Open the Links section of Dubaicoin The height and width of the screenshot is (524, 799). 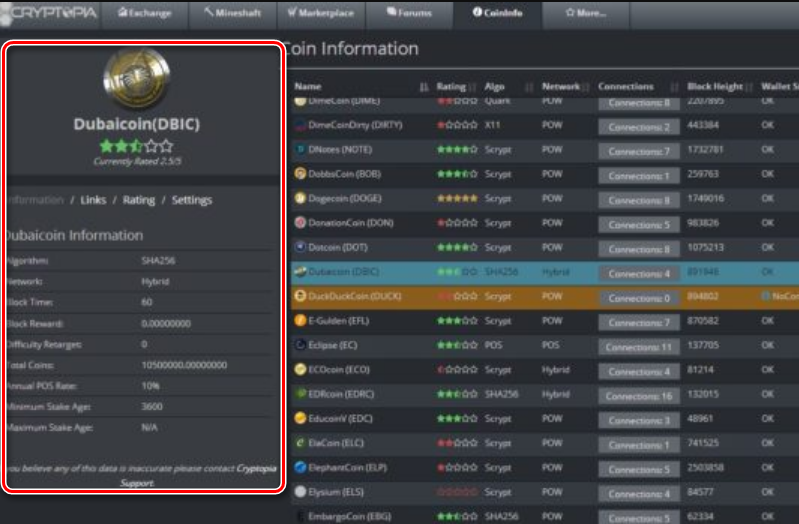[93, 200]
